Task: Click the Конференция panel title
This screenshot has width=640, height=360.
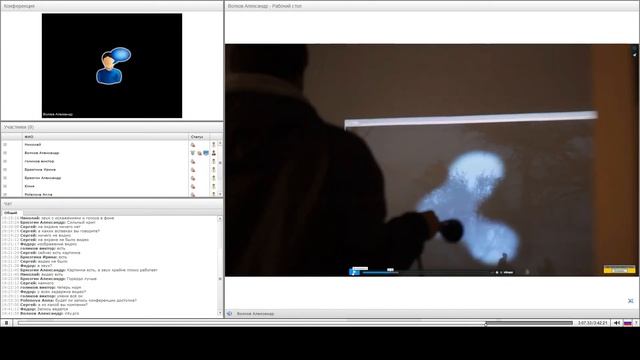Action: click(19, 6)
